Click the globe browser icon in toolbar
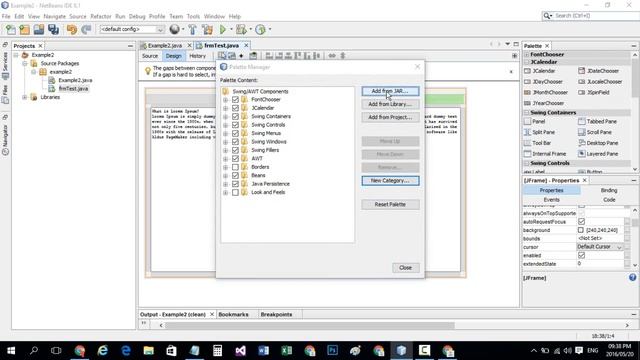 coord(174,29)
